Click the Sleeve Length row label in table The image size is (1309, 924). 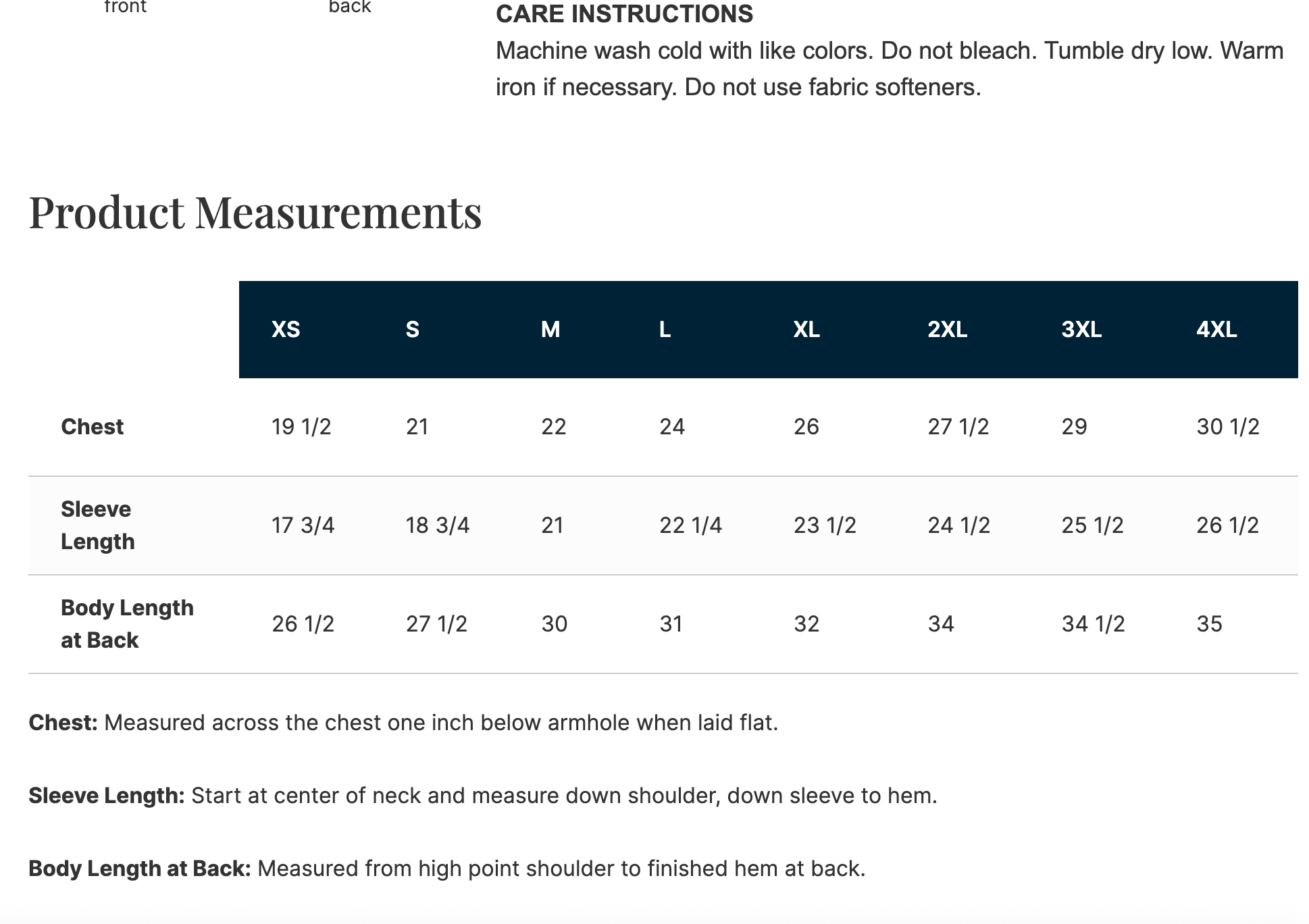(97, 525)
